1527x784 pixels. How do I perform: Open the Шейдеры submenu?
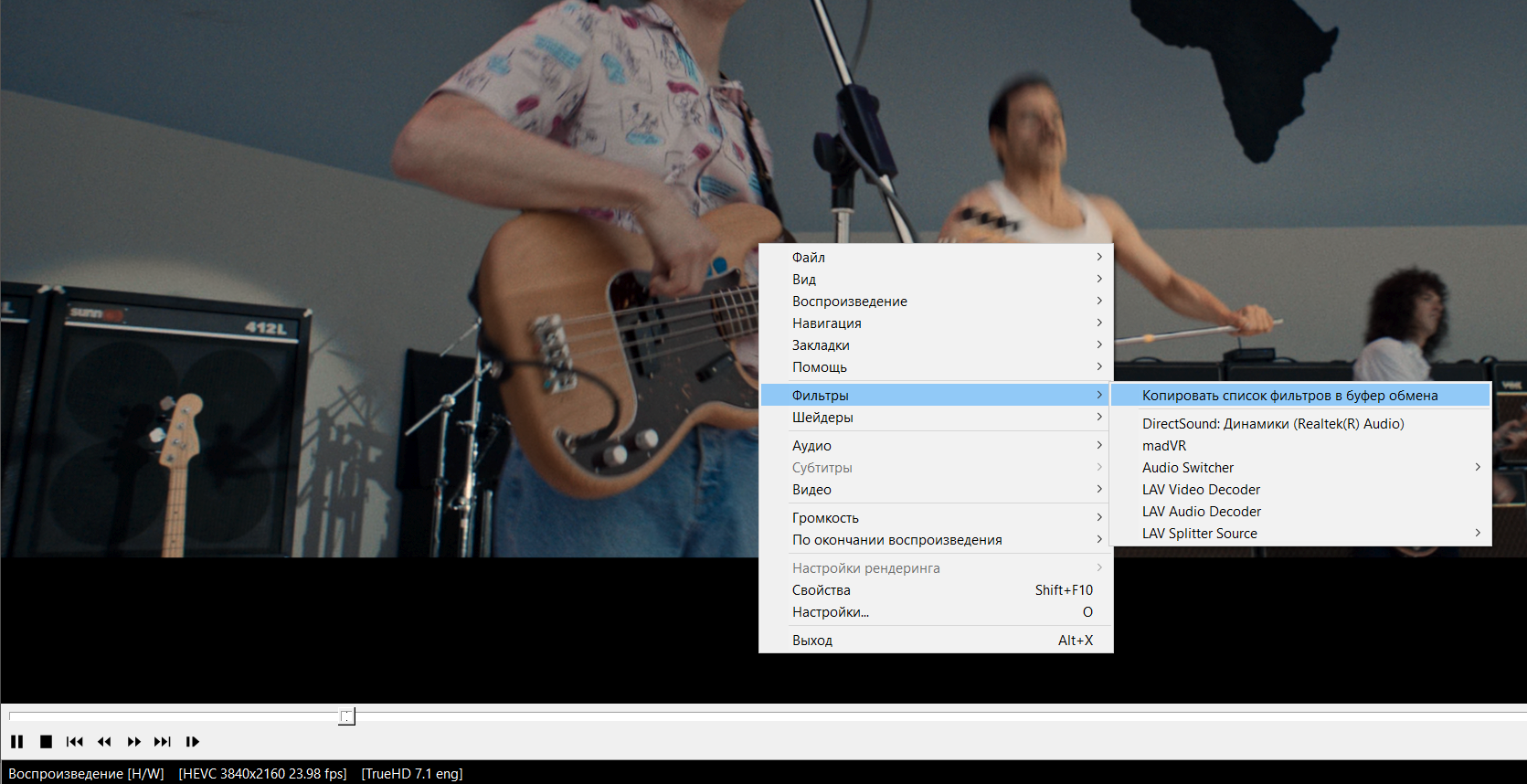coord(936,418)
